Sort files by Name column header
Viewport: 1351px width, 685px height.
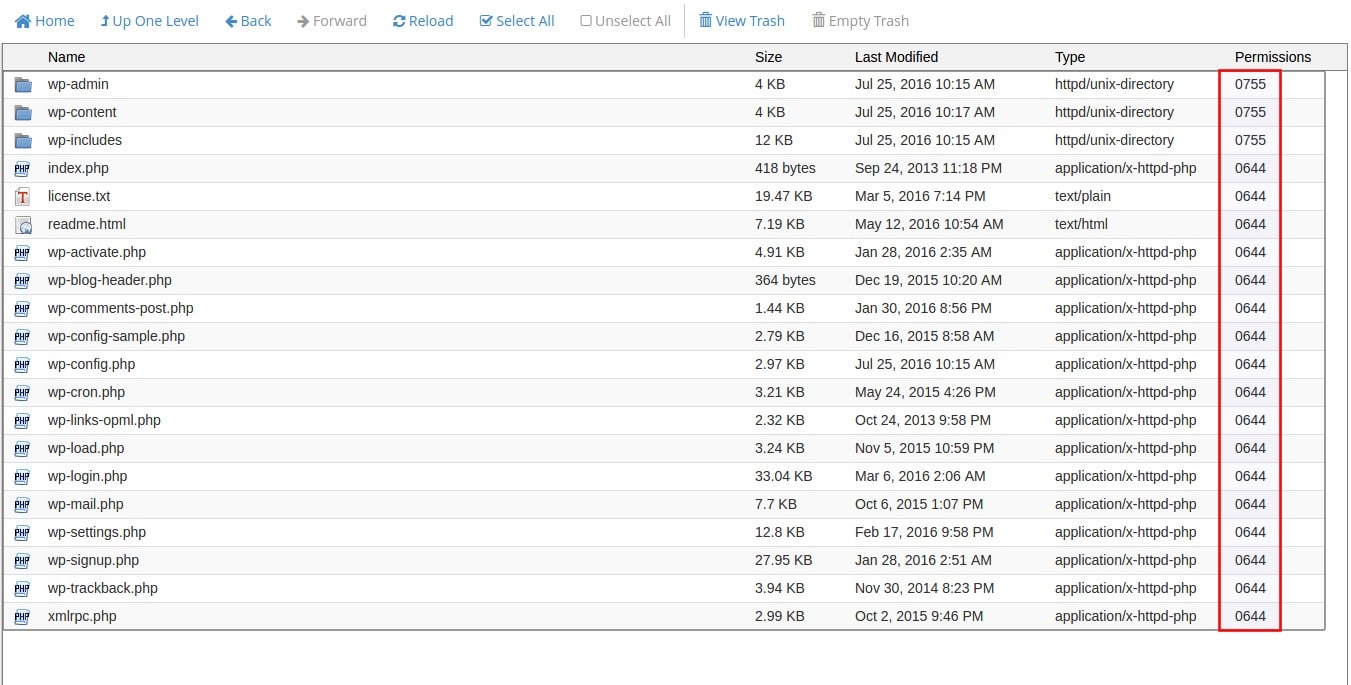coord(66,57)
